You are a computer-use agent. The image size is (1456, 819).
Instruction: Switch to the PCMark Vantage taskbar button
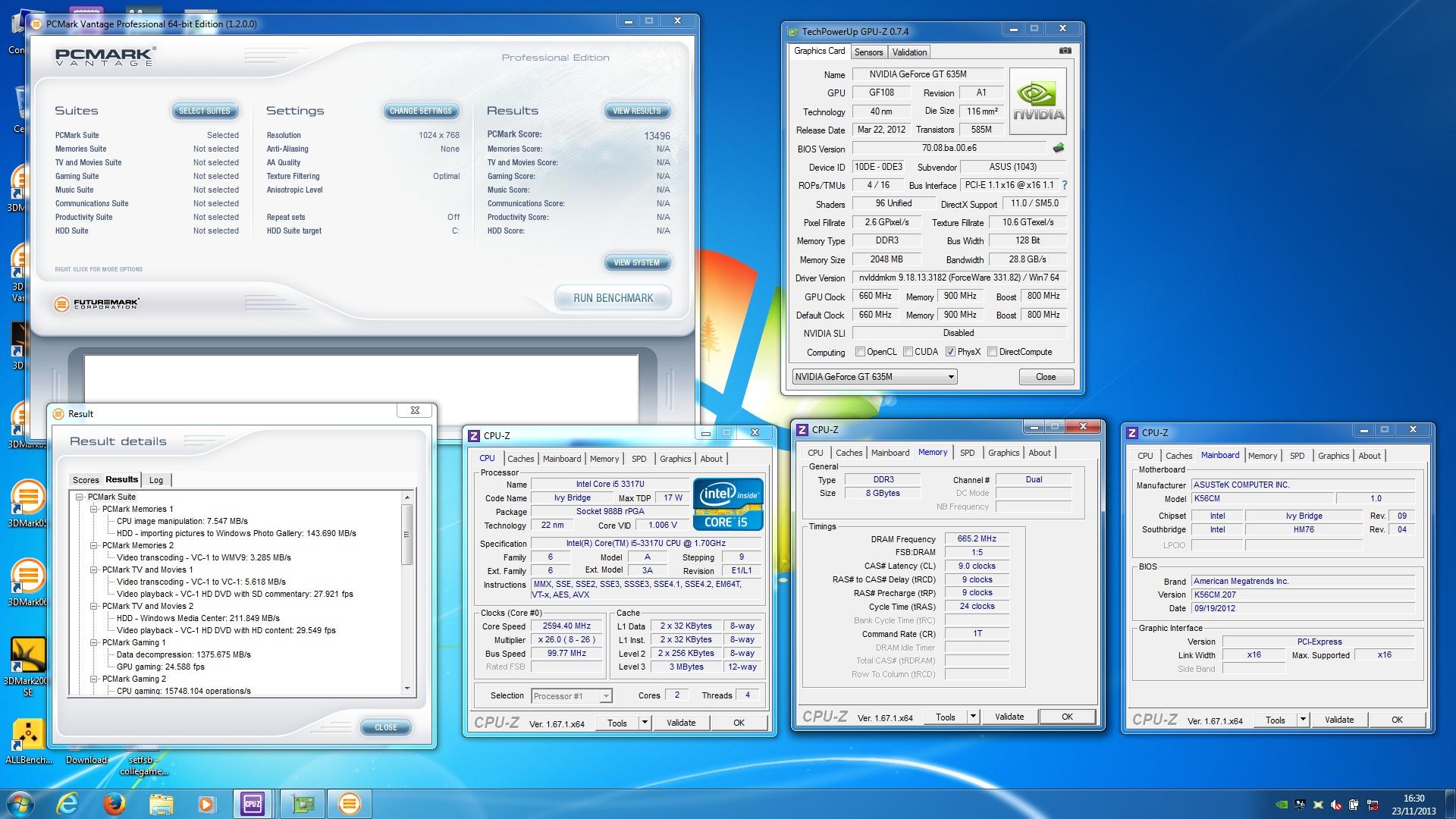pyautogui.click(x=349, y=803)
